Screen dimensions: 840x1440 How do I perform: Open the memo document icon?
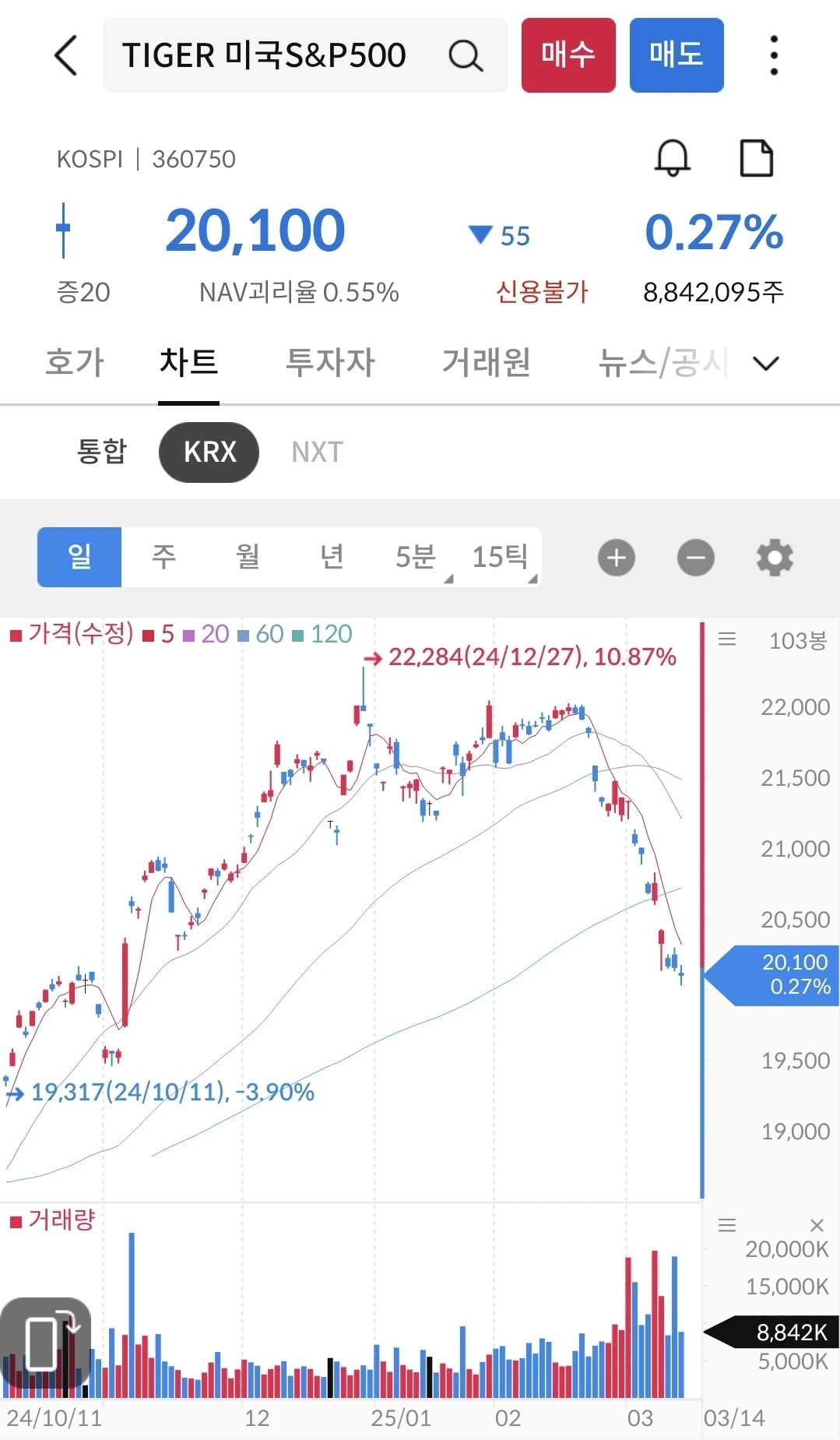pyautogui.click(x=756, y=158)
